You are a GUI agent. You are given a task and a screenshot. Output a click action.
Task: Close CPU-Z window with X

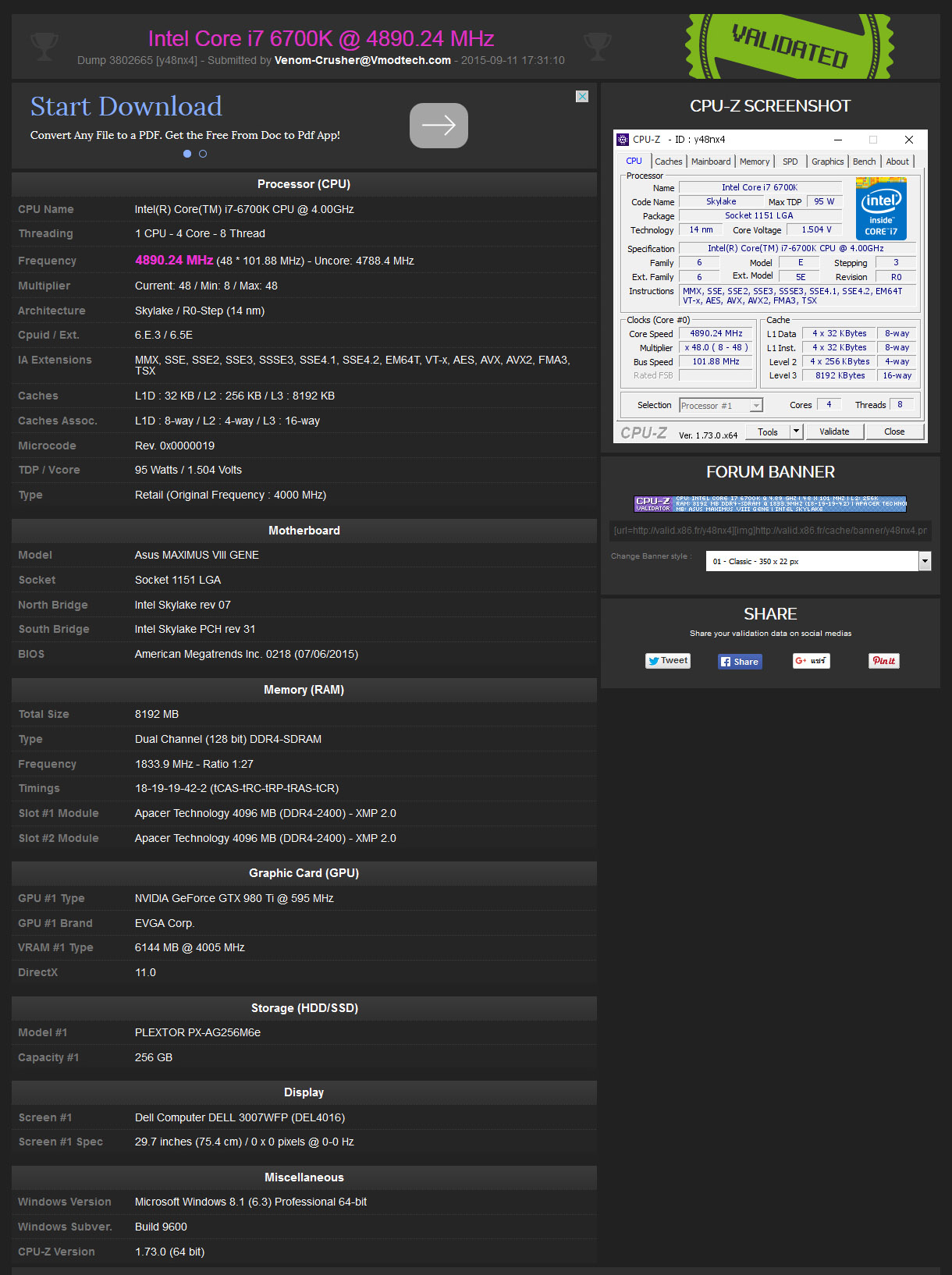coord(909,140)
